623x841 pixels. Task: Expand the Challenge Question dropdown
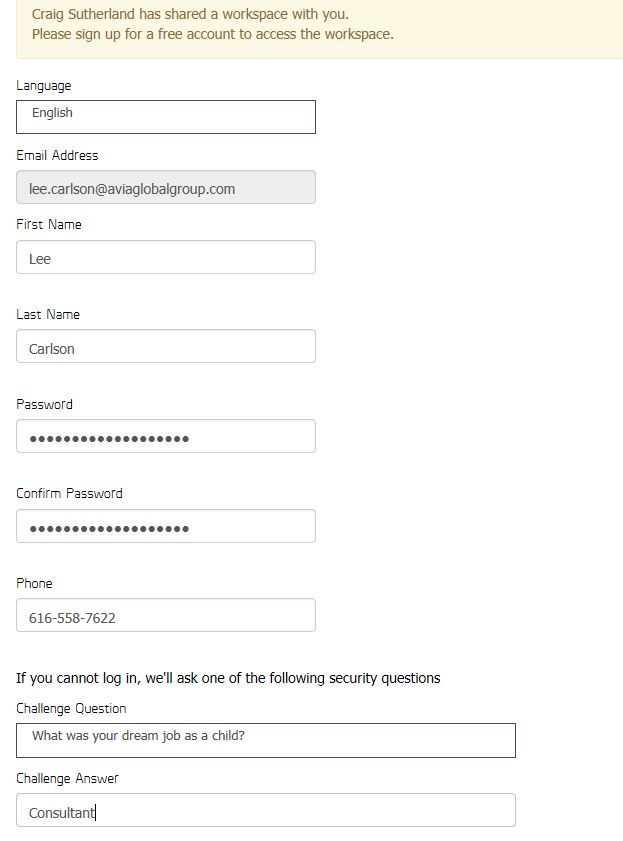tap(266, 740)
